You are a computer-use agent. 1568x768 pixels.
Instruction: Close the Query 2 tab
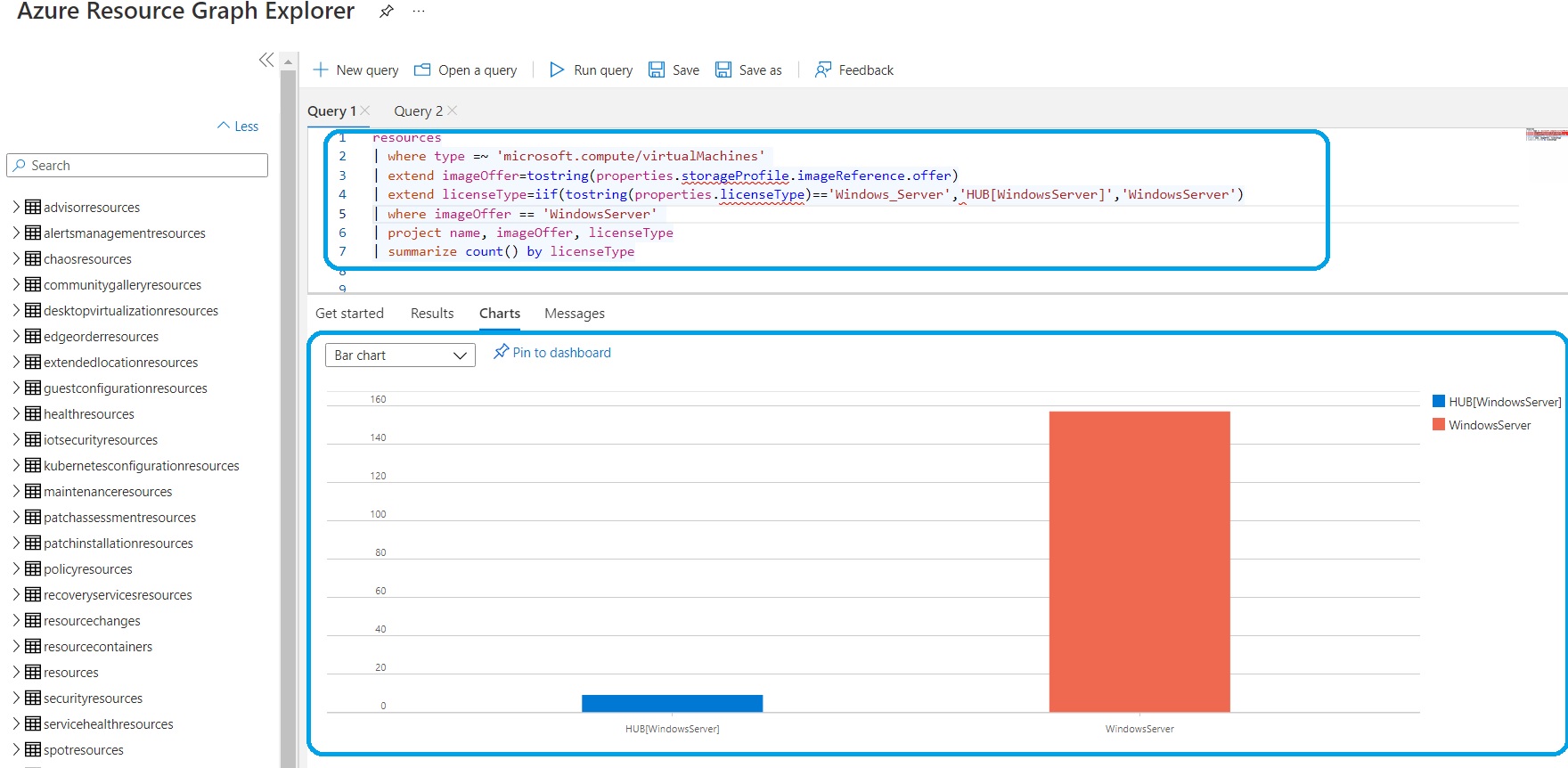pos(453,110)
